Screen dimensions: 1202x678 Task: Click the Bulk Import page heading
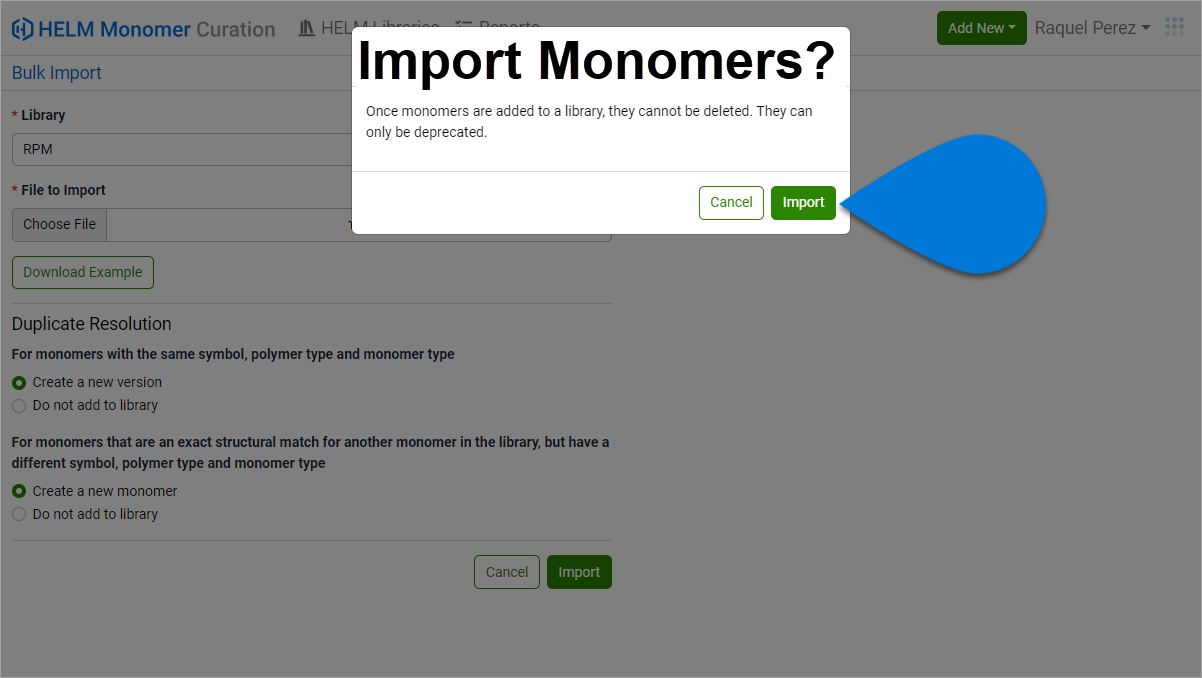pos(57,73)
